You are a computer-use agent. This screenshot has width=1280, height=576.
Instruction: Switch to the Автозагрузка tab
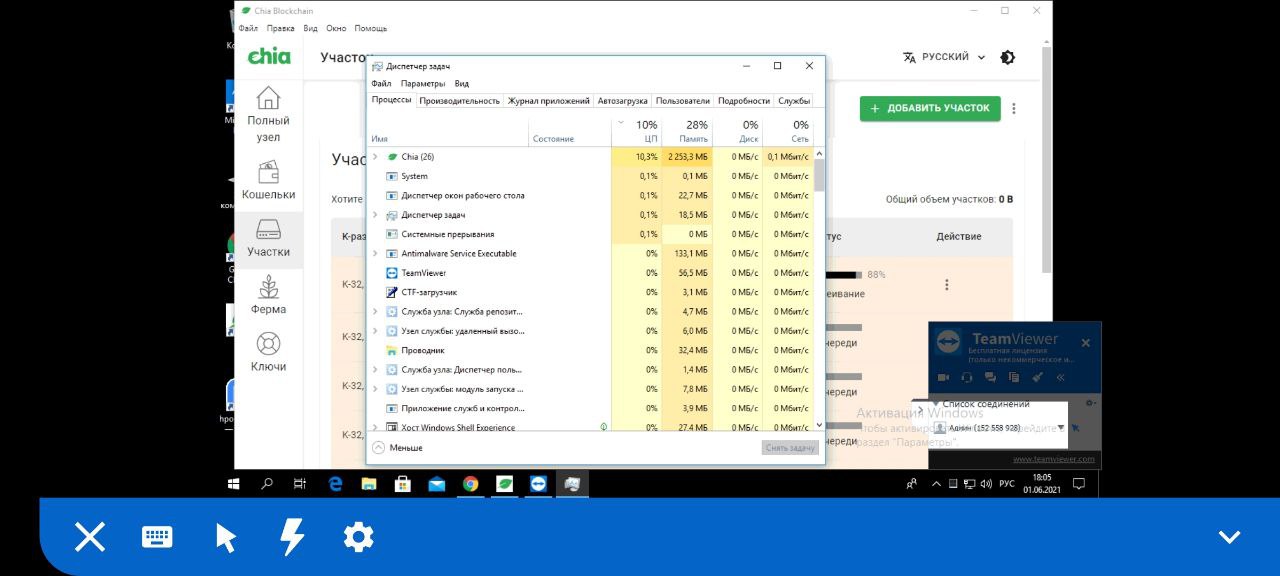pos(622,101)
